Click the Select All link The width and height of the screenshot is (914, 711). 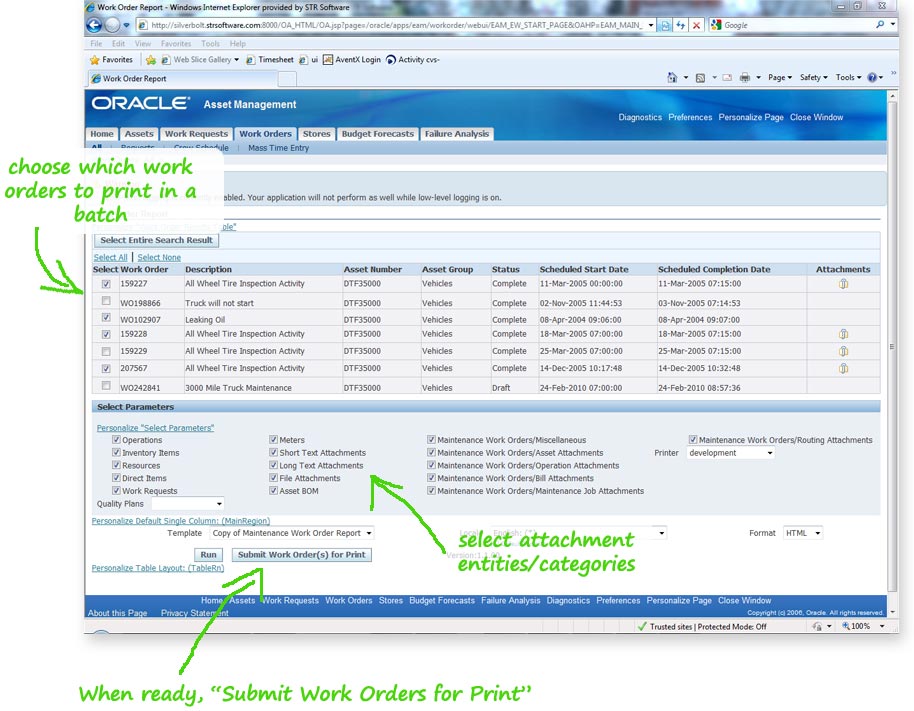(x=110, y=257)
